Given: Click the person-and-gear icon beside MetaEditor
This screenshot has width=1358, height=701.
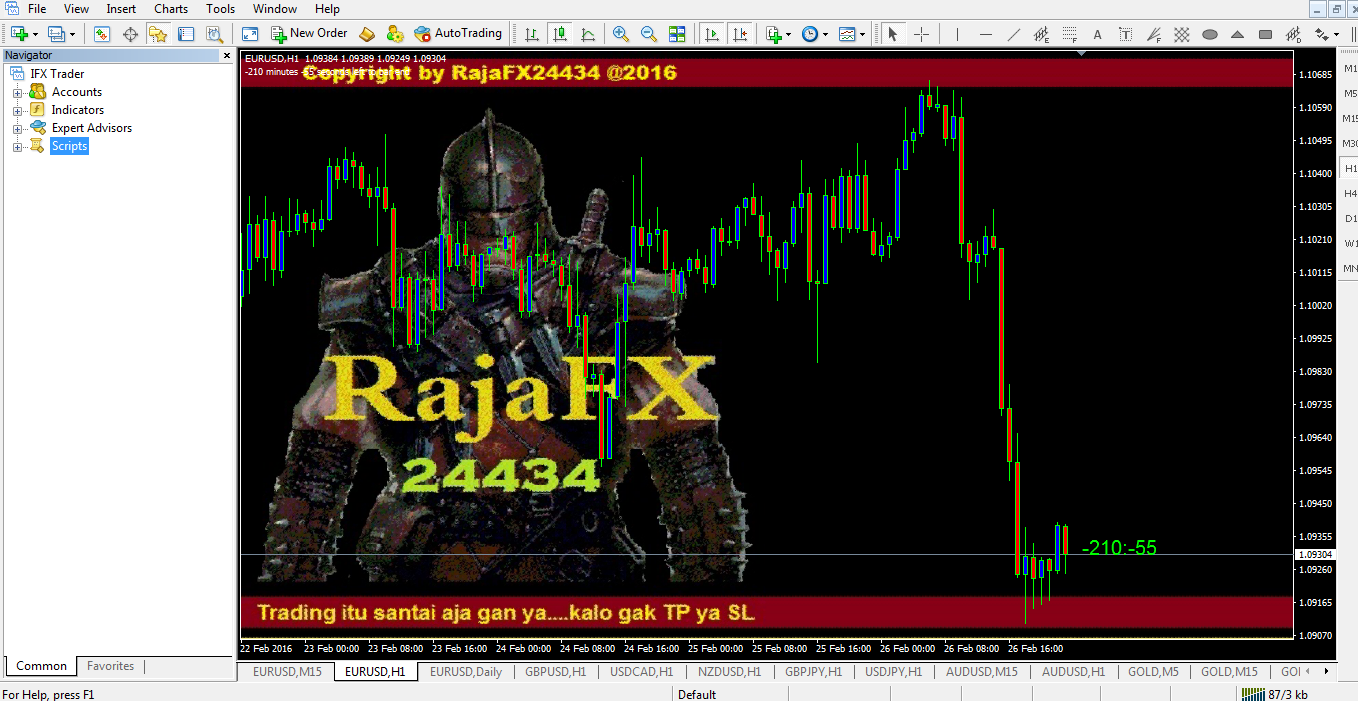Looking at the screenshot, I should 395,34.
